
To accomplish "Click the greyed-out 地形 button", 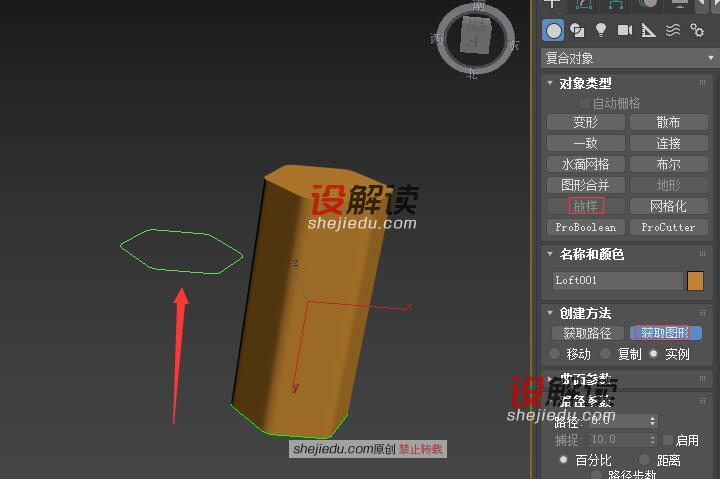I will tap(668, 185).
